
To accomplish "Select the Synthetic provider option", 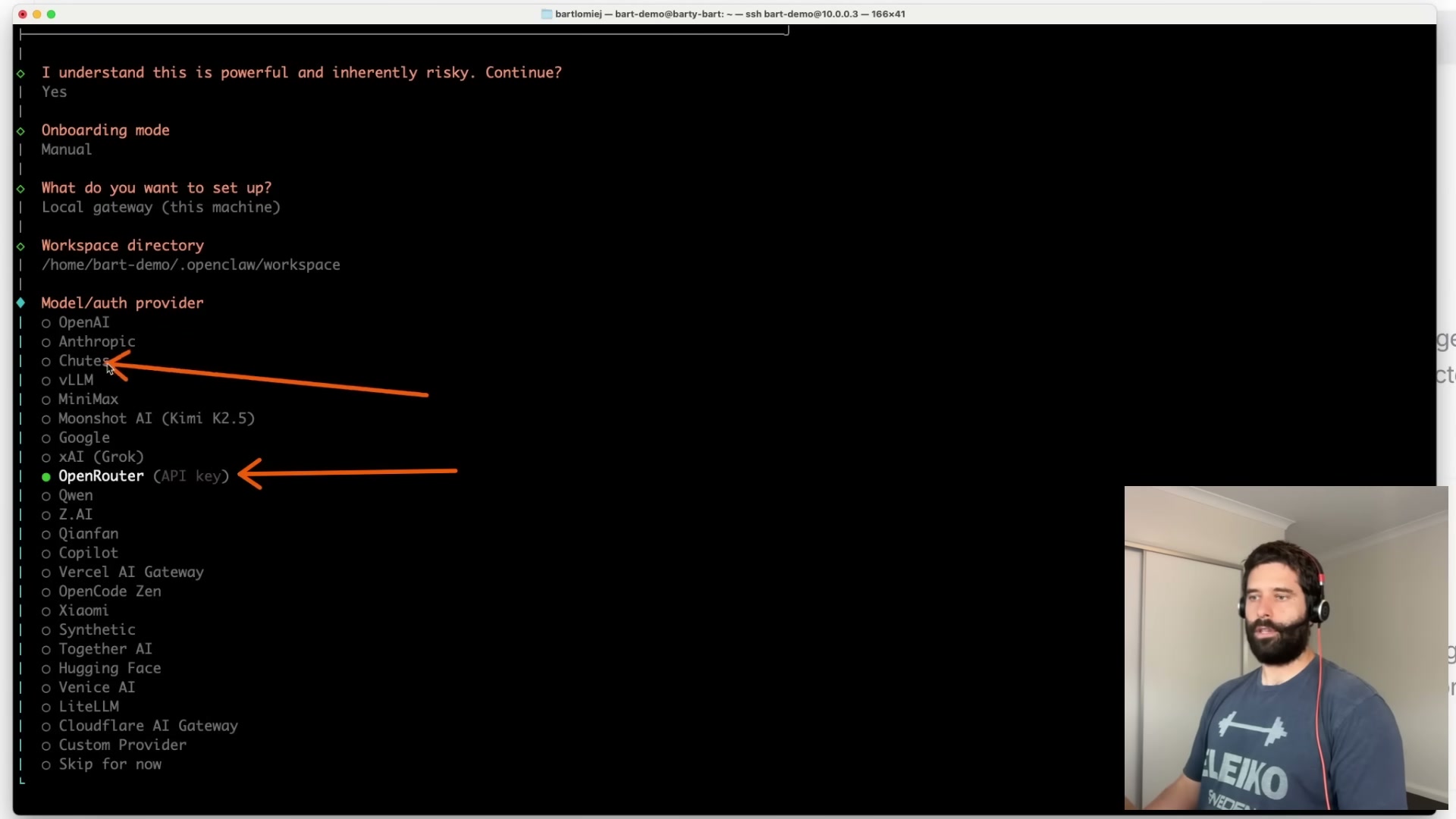I will click(x=89, y=630).
